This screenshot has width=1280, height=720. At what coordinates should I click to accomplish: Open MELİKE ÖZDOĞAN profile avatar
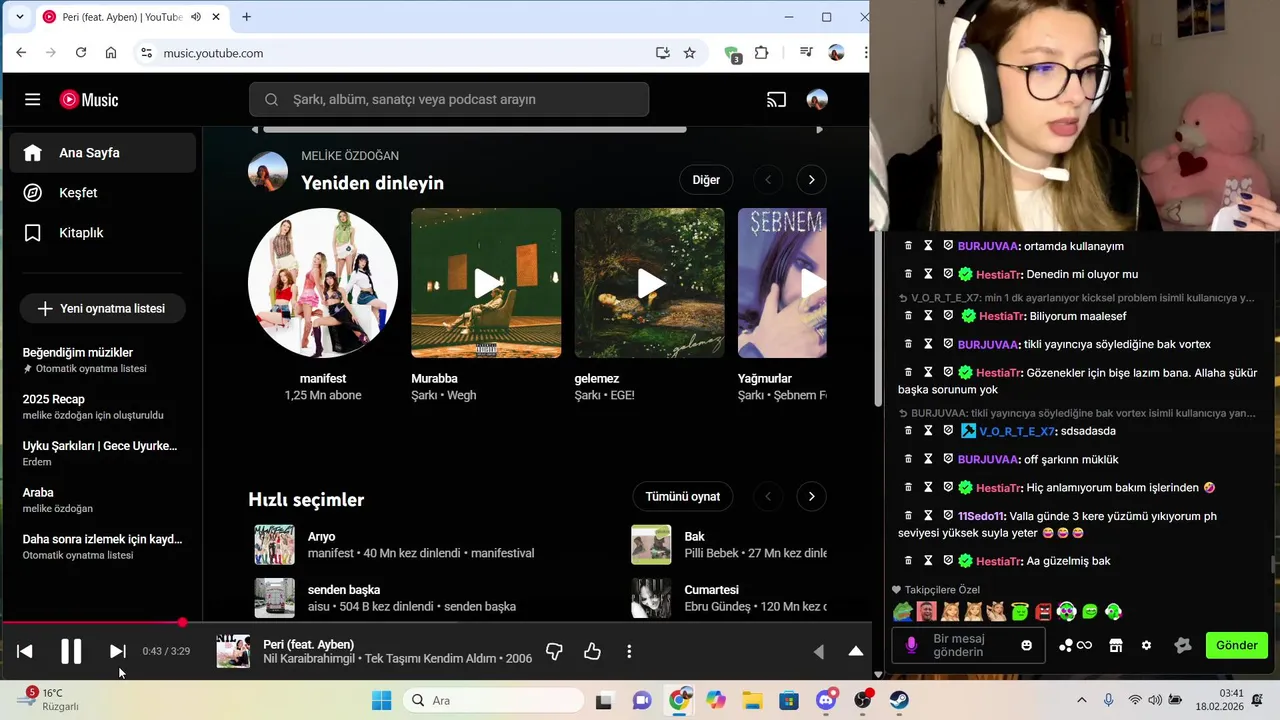click(x=268, y=172)
